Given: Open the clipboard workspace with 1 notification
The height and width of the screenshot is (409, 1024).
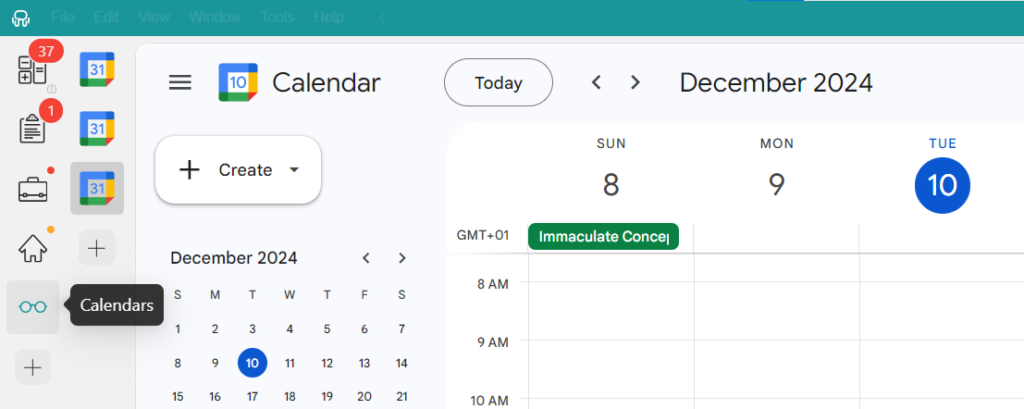Looking at the screenshot, I should pyautogui.click(x=33, y=129).
